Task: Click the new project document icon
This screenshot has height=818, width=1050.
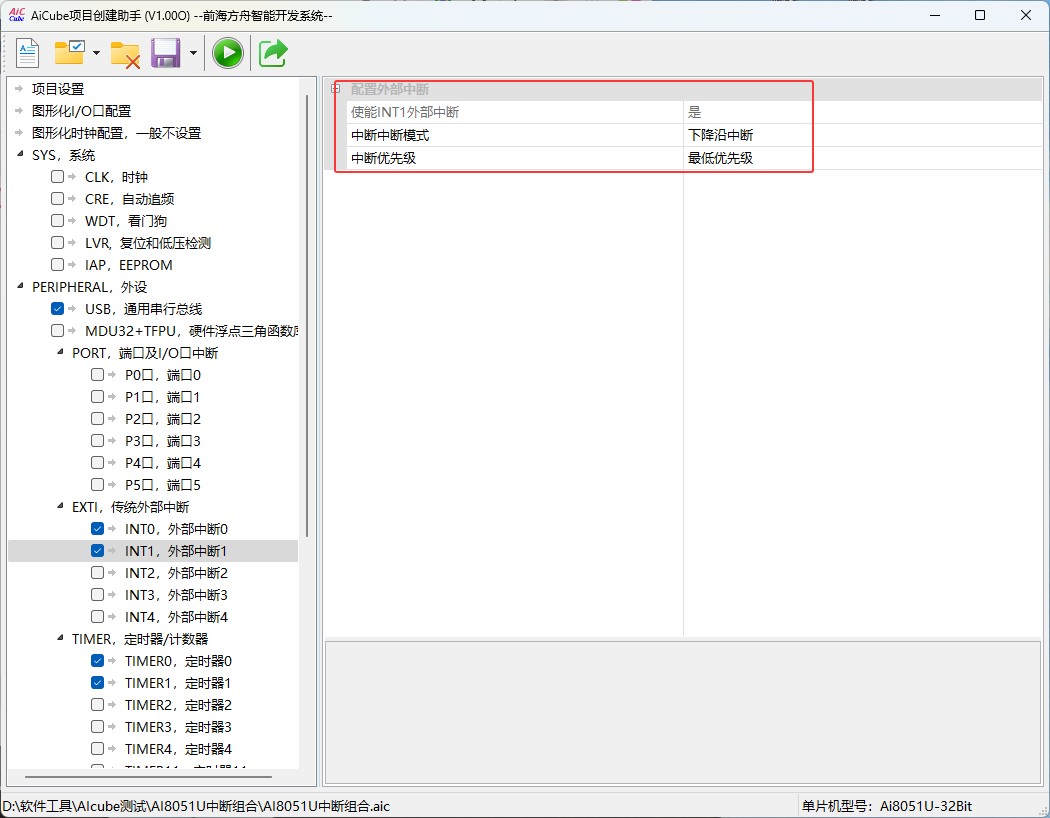Action: (x=27, y=54)
